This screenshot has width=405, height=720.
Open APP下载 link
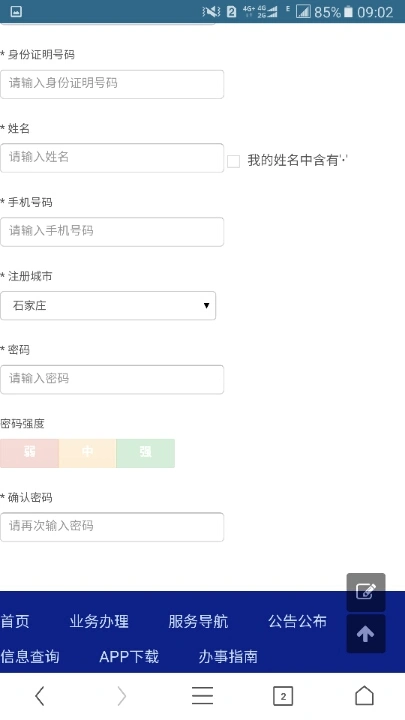click(x=129, y=656)
